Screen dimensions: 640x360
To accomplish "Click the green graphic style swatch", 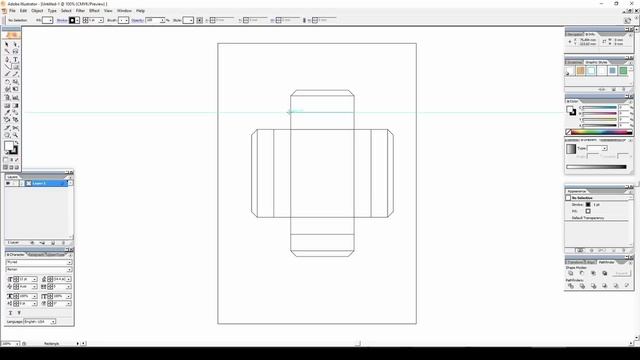I will pyautogui.click(x=623, y=71).
